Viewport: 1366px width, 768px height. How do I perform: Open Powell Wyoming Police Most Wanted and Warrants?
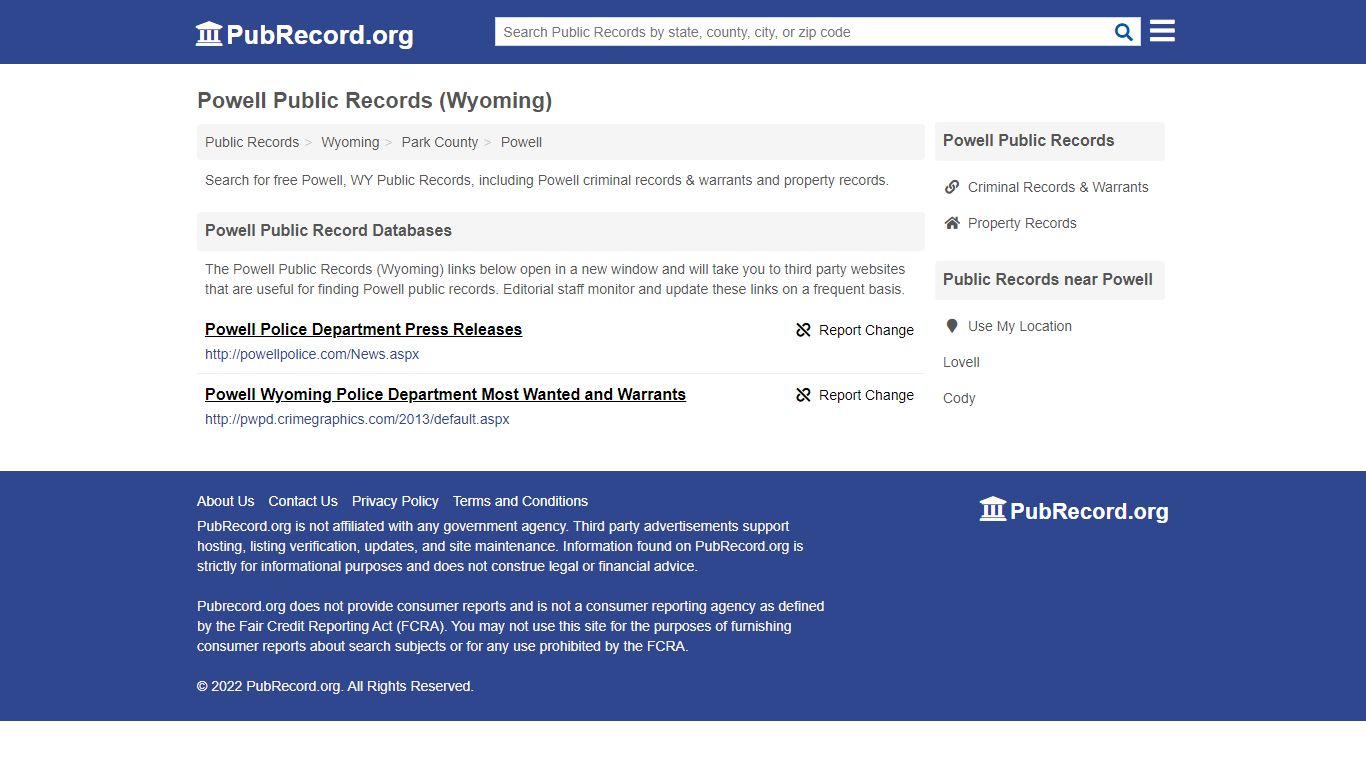[x=445, y=394]
